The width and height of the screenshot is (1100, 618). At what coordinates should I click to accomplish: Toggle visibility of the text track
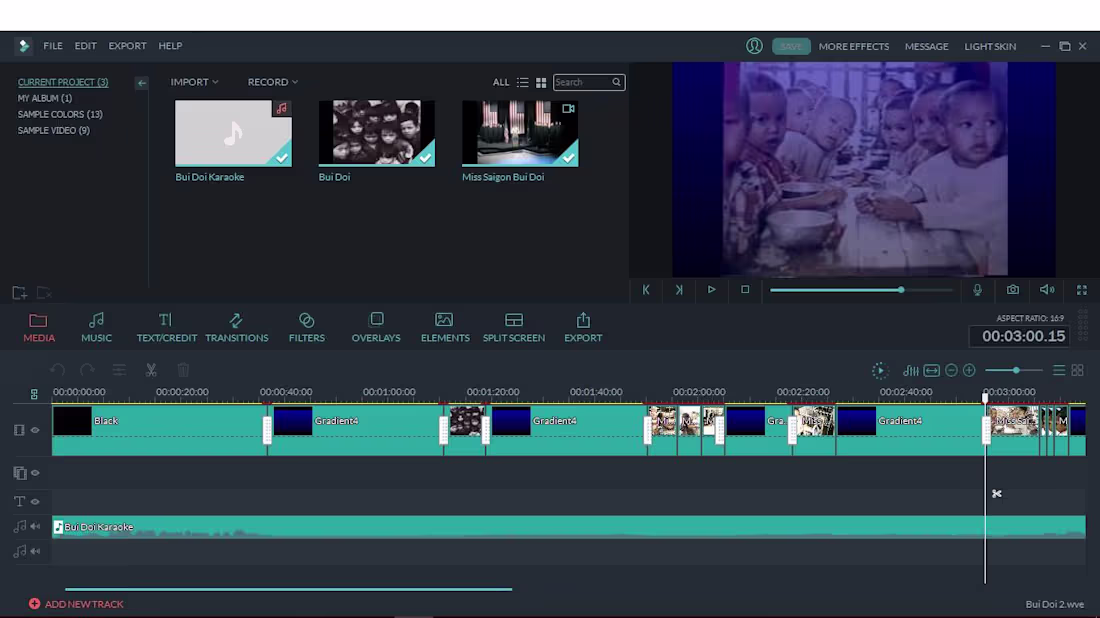(x=37, y=501)
